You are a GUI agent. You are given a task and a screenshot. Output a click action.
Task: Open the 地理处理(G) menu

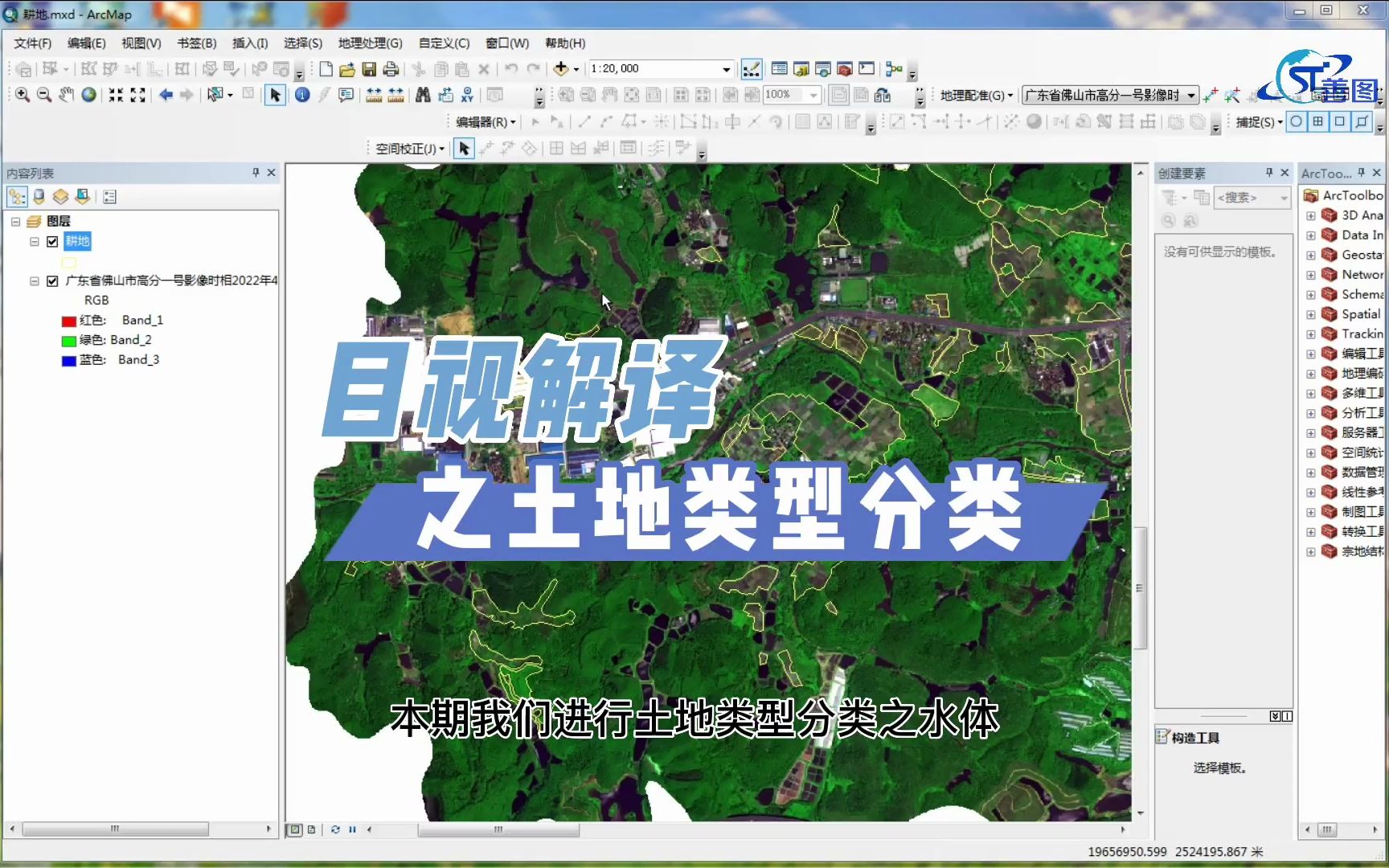coord(370,43)
